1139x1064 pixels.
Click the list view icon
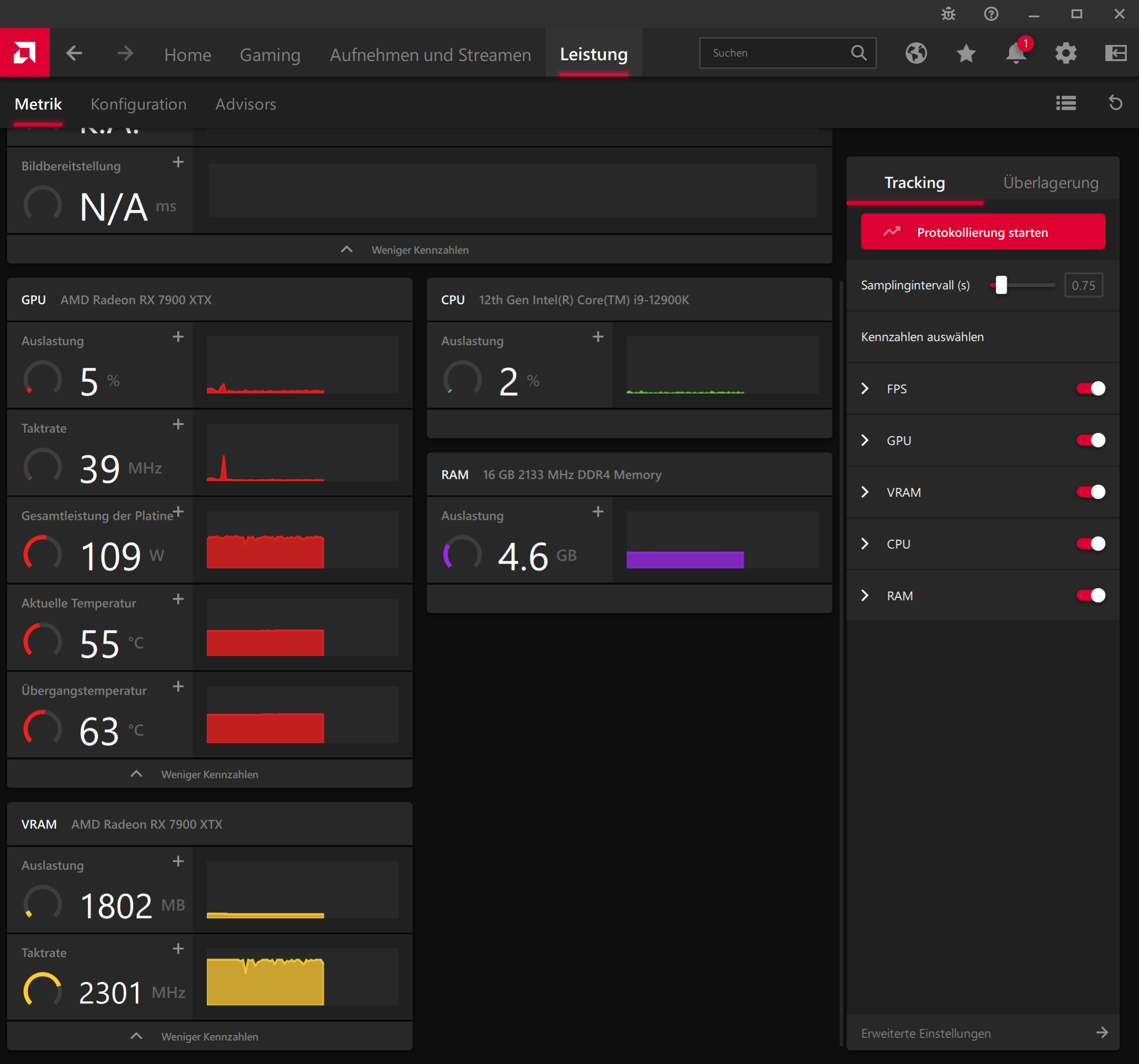(1066, 103)
